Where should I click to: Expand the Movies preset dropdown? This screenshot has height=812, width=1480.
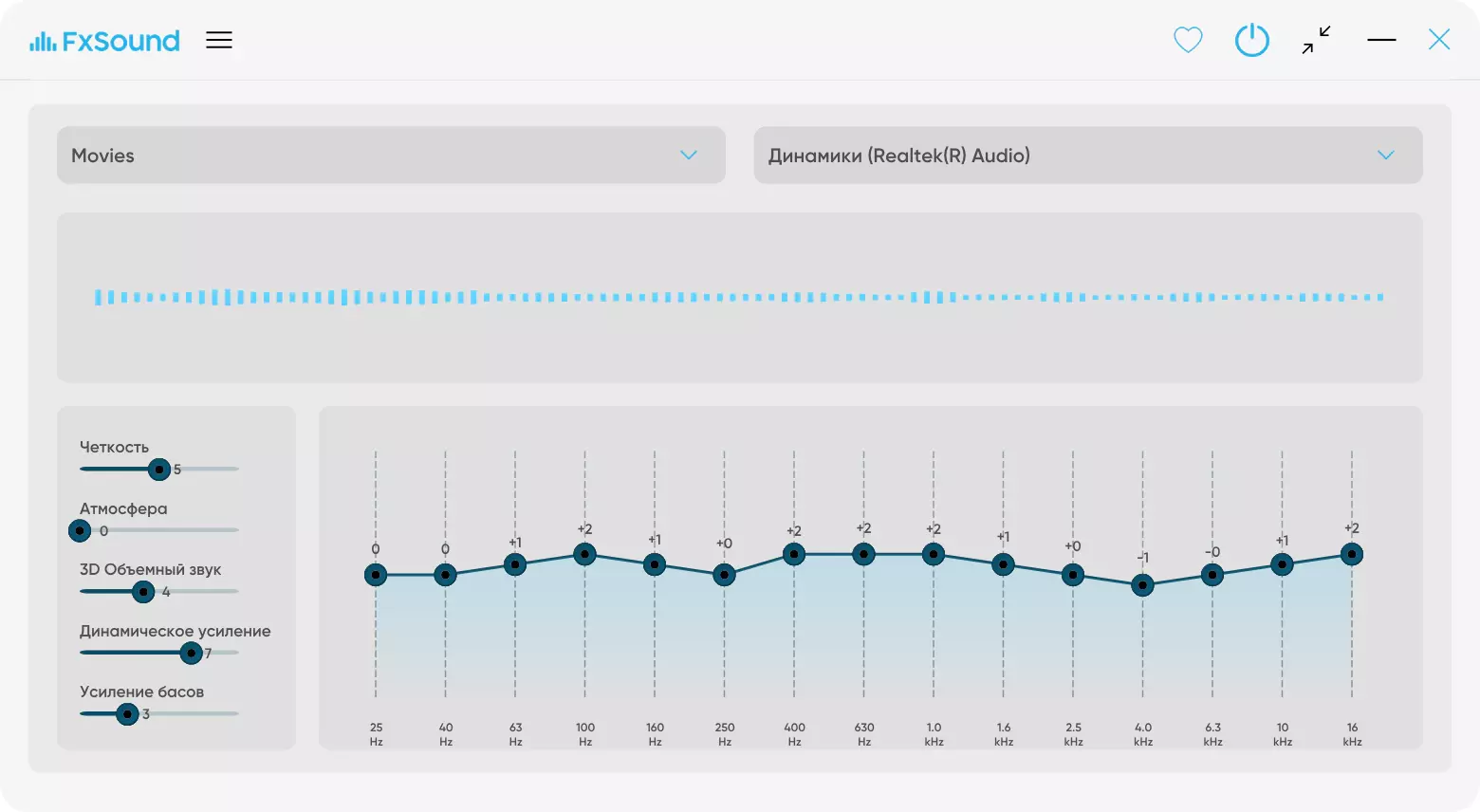[x=391, y=156]
